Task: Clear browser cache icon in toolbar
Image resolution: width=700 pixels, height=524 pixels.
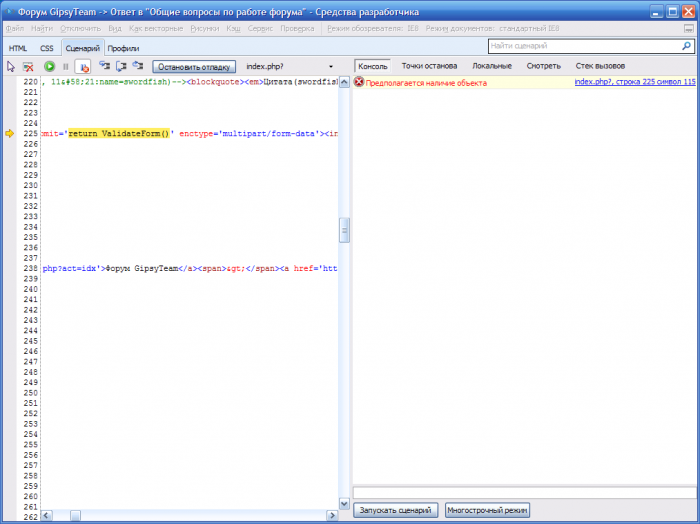Action: point(28,67)
